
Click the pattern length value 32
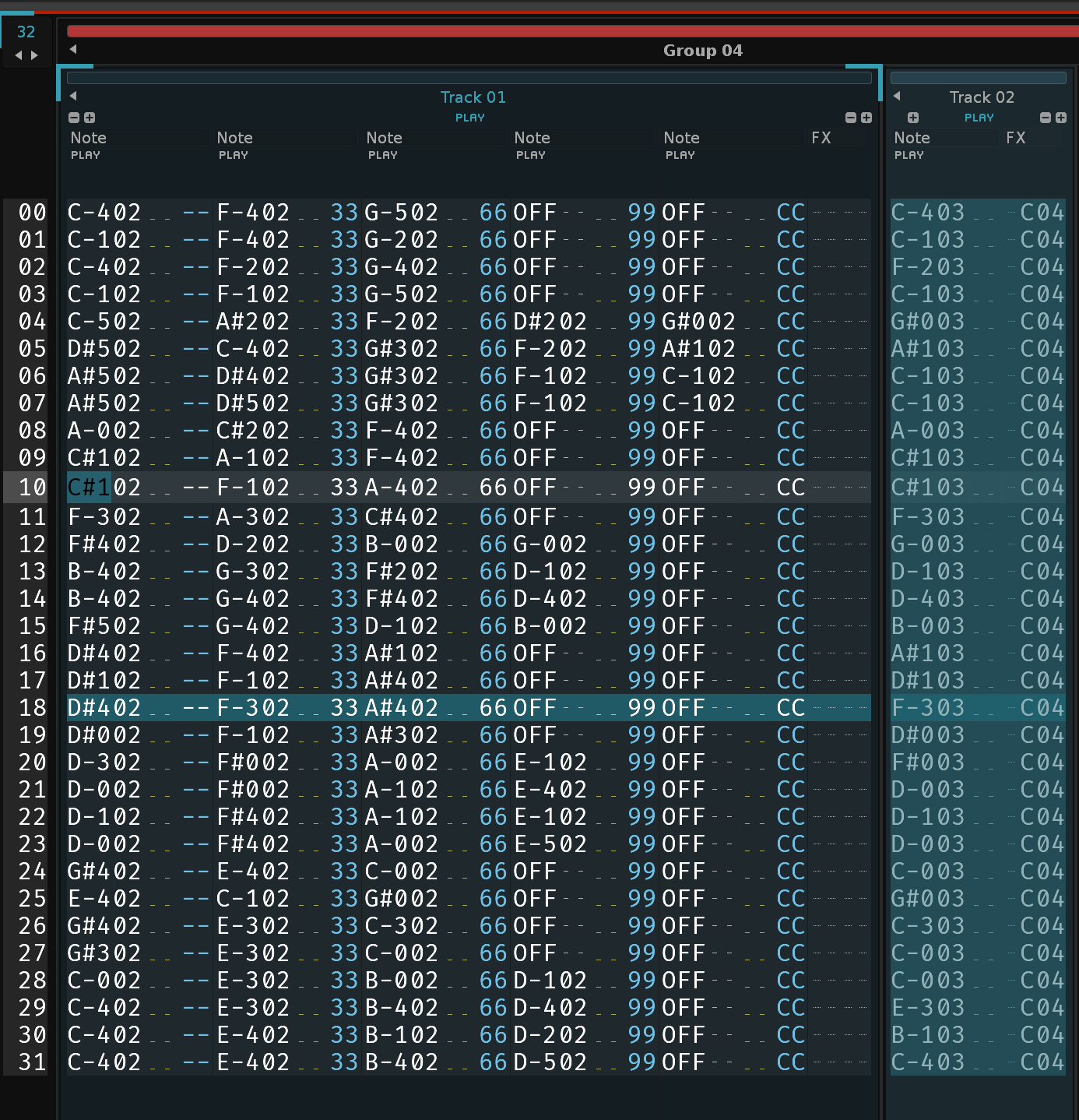(26, 32)
